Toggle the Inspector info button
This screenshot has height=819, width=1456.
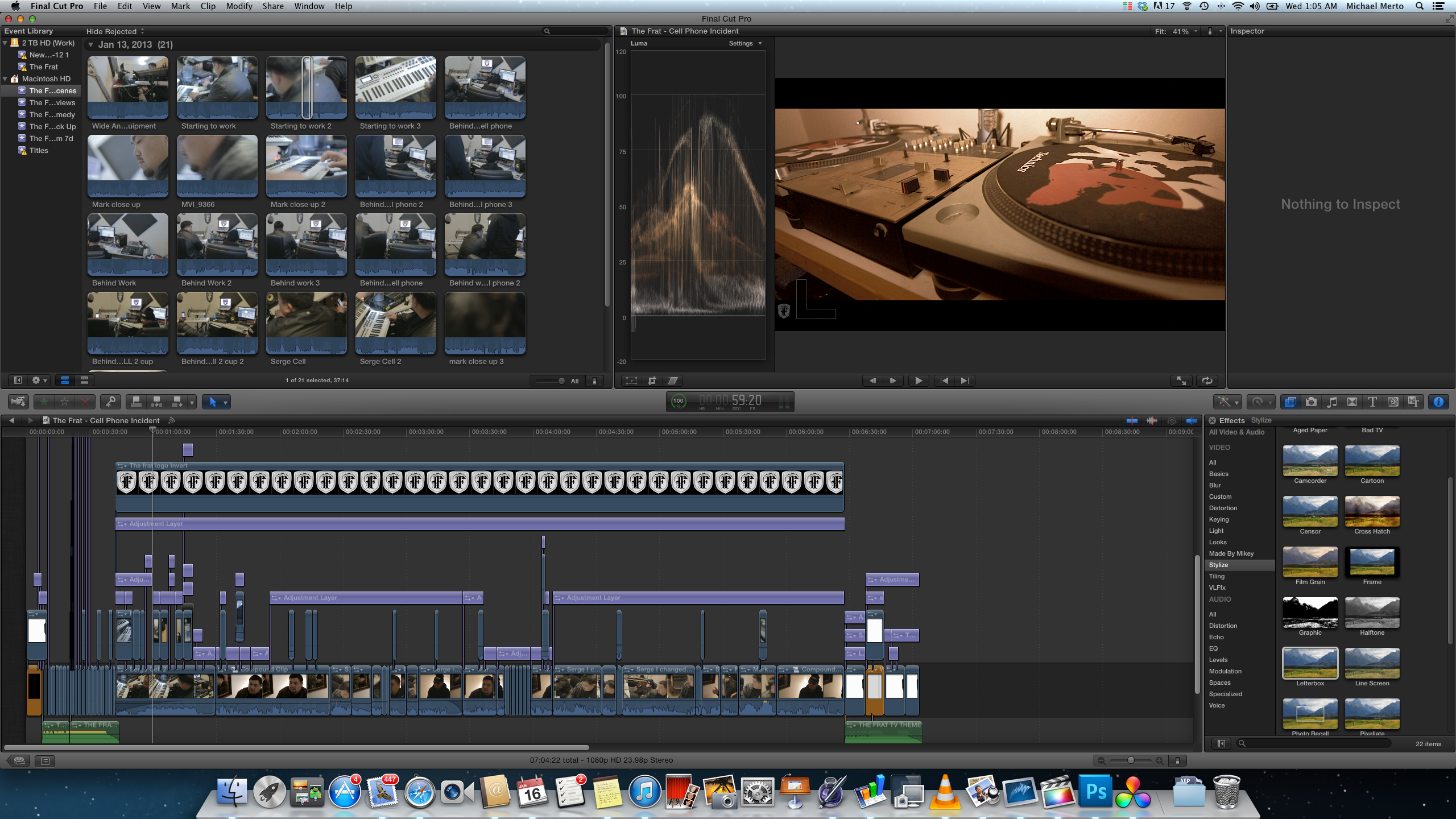(1438, 402)
